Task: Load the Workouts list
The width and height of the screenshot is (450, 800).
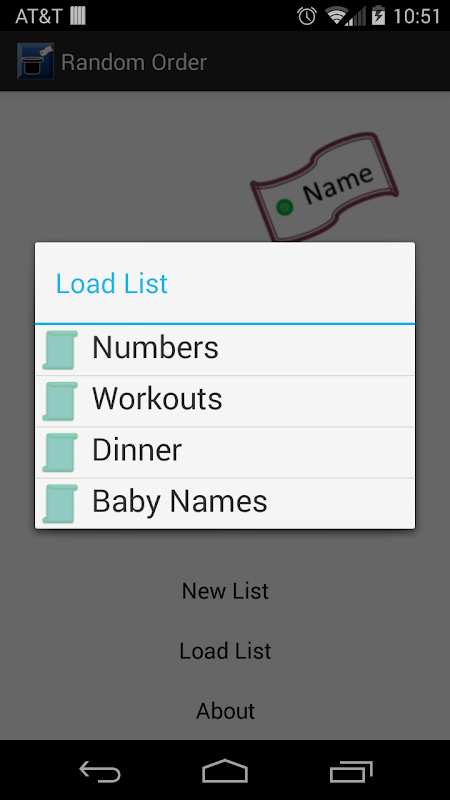Action: pyautogui.click(x=225, y=401)
